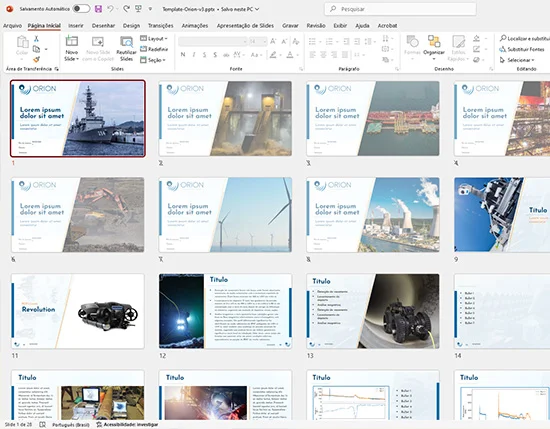Activate the Format Painter brush
This screenshot has width=550, height=429.
coord(36,60)
